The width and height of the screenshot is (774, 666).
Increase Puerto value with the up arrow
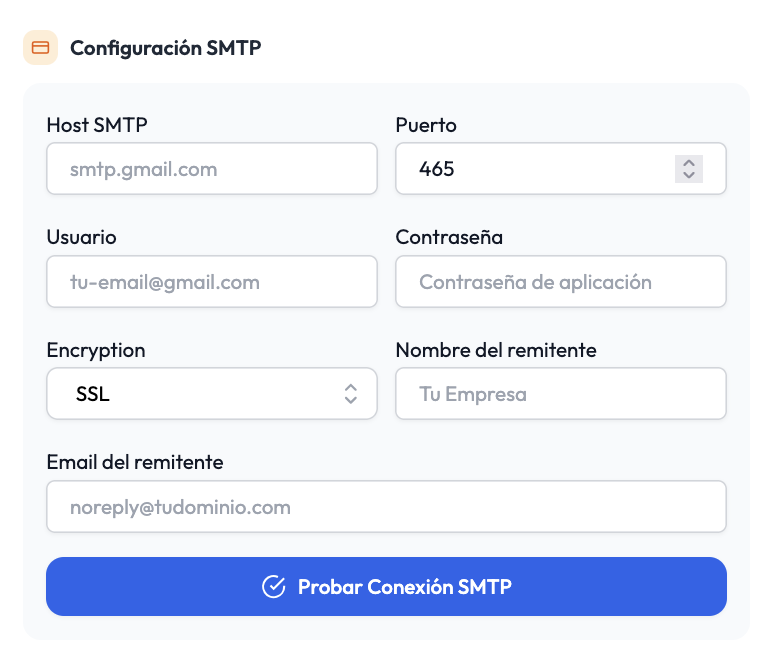pyautogui.click(x=689, y=163)
